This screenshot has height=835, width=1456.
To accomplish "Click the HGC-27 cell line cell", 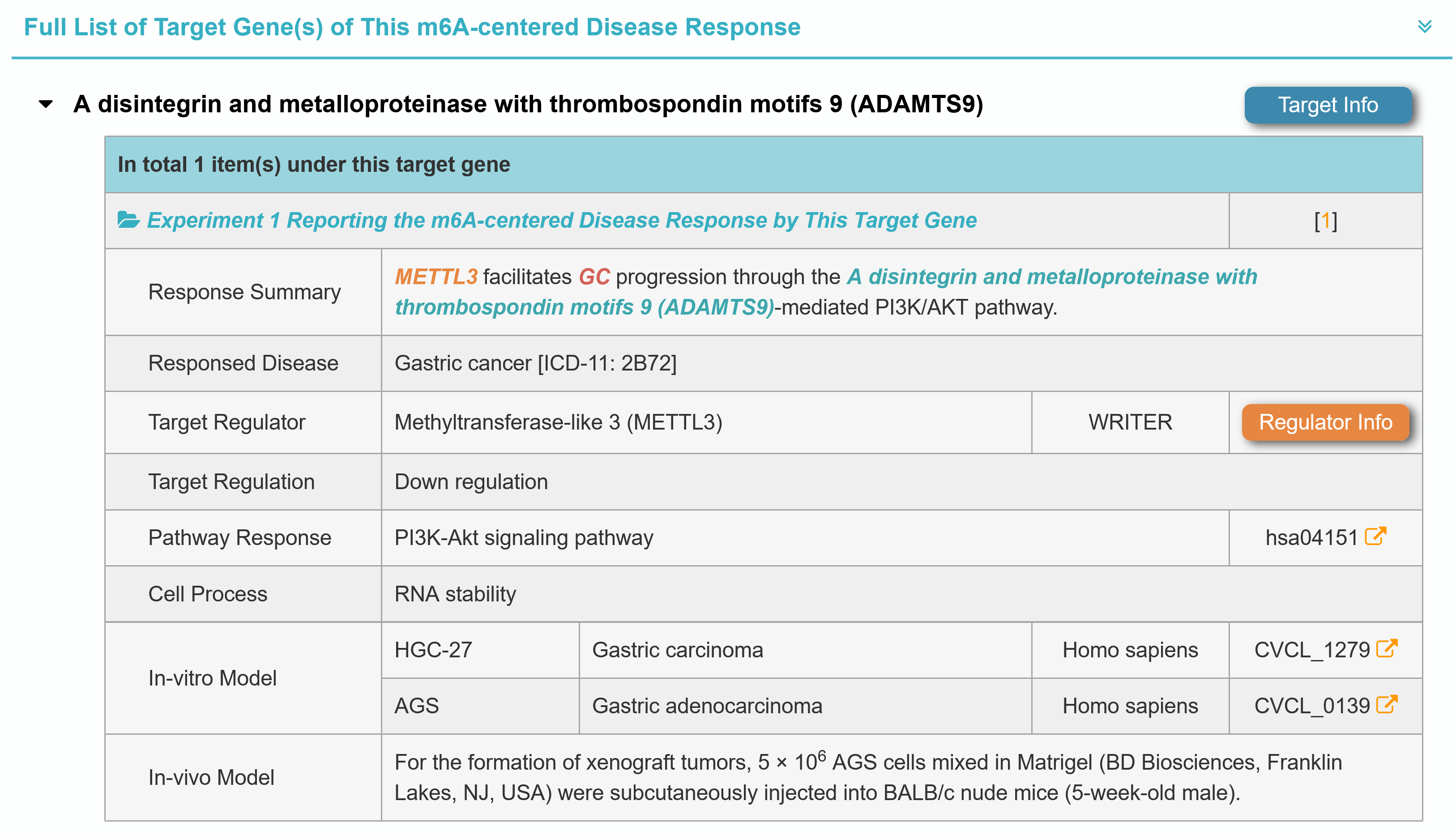I will tap(433, 650).
